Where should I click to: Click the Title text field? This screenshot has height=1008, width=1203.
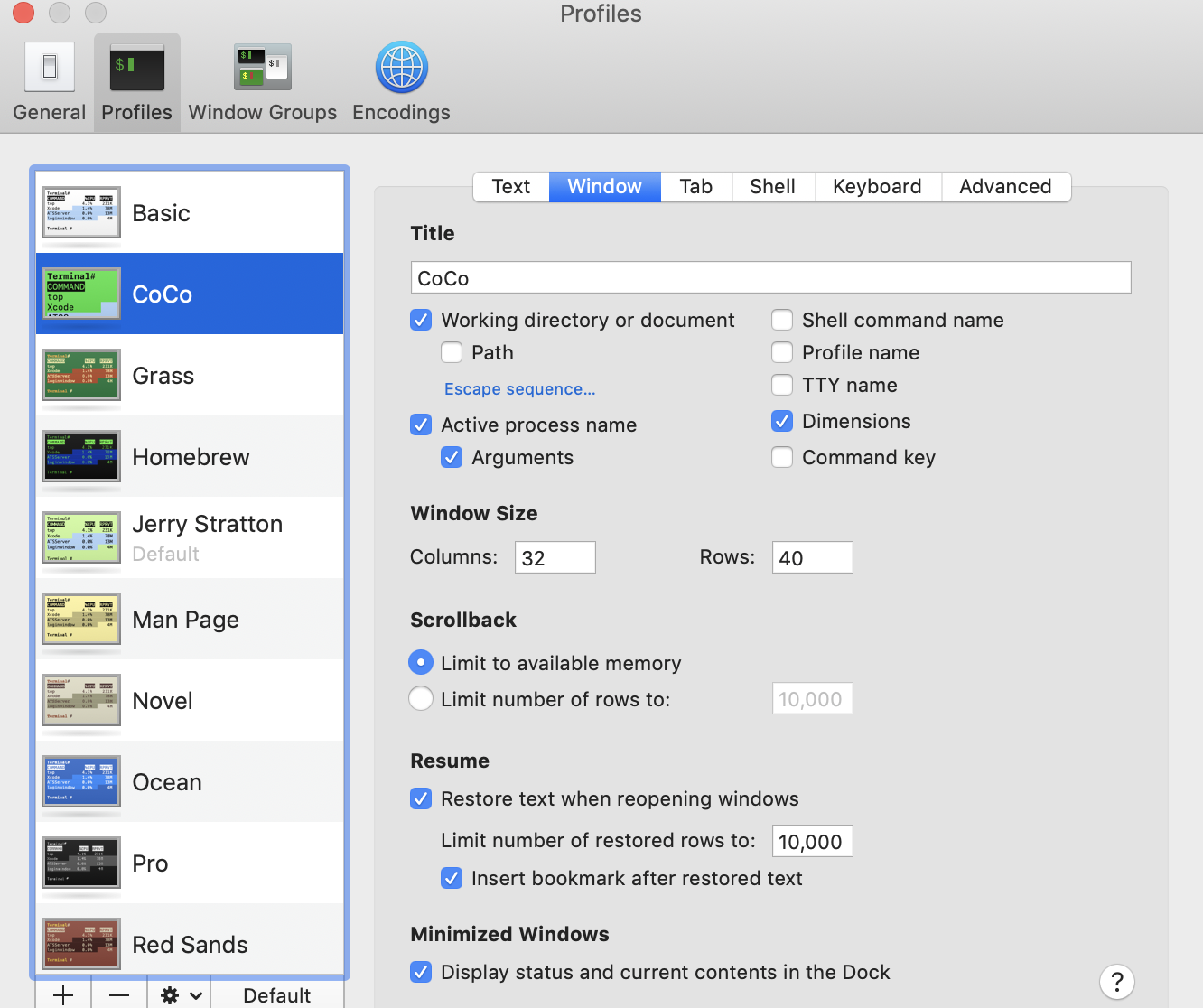pyautogui.click(x=770, y=277)
